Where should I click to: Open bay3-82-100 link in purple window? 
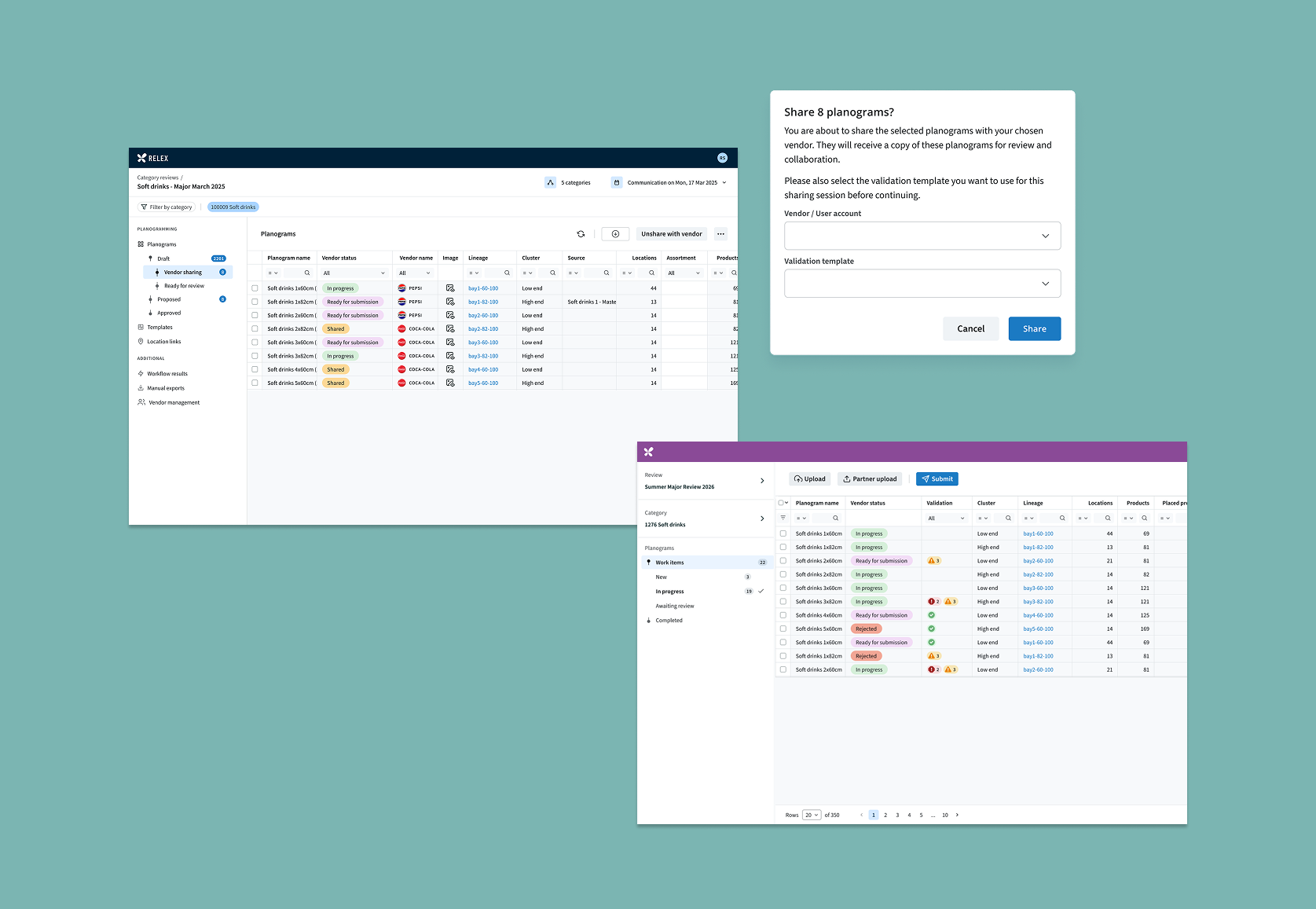click(1038, 602)
